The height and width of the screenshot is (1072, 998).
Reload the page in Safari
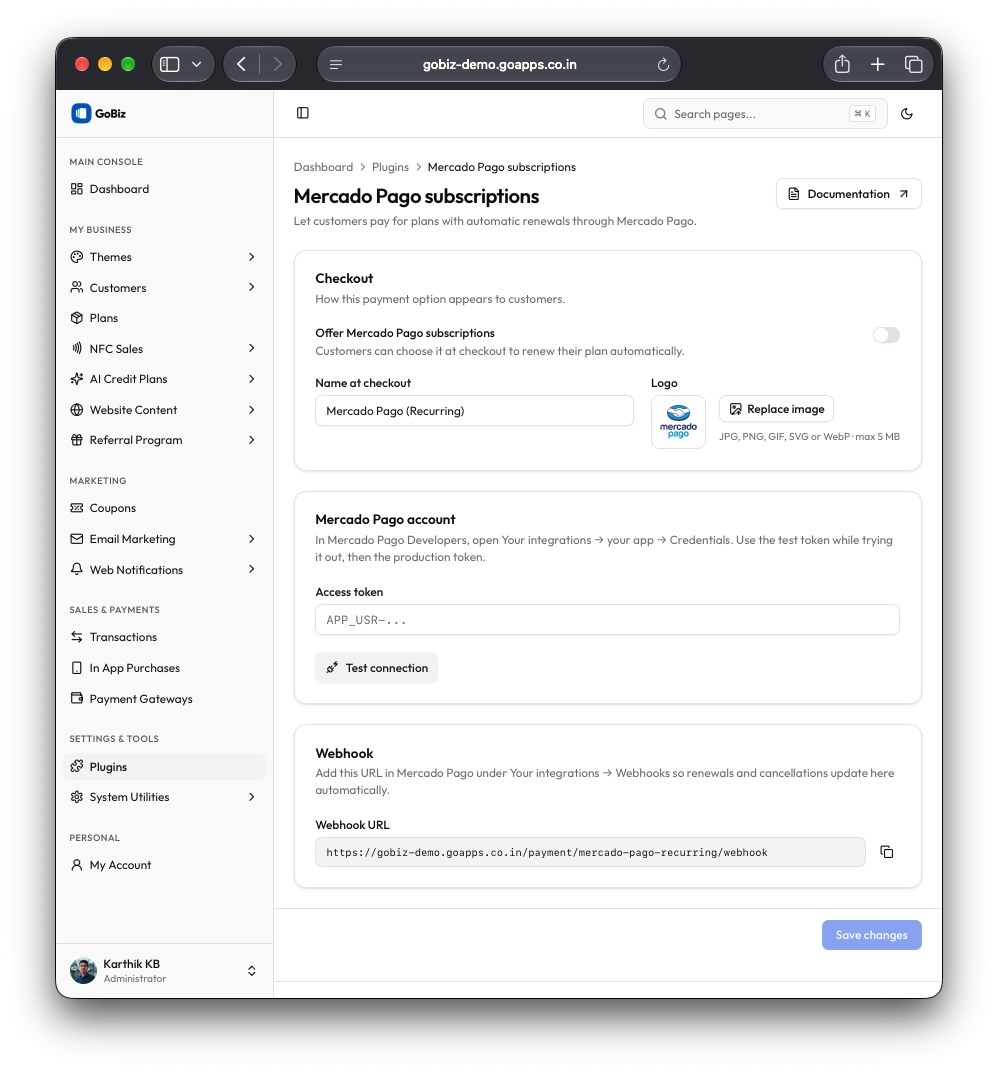[662, 65]
